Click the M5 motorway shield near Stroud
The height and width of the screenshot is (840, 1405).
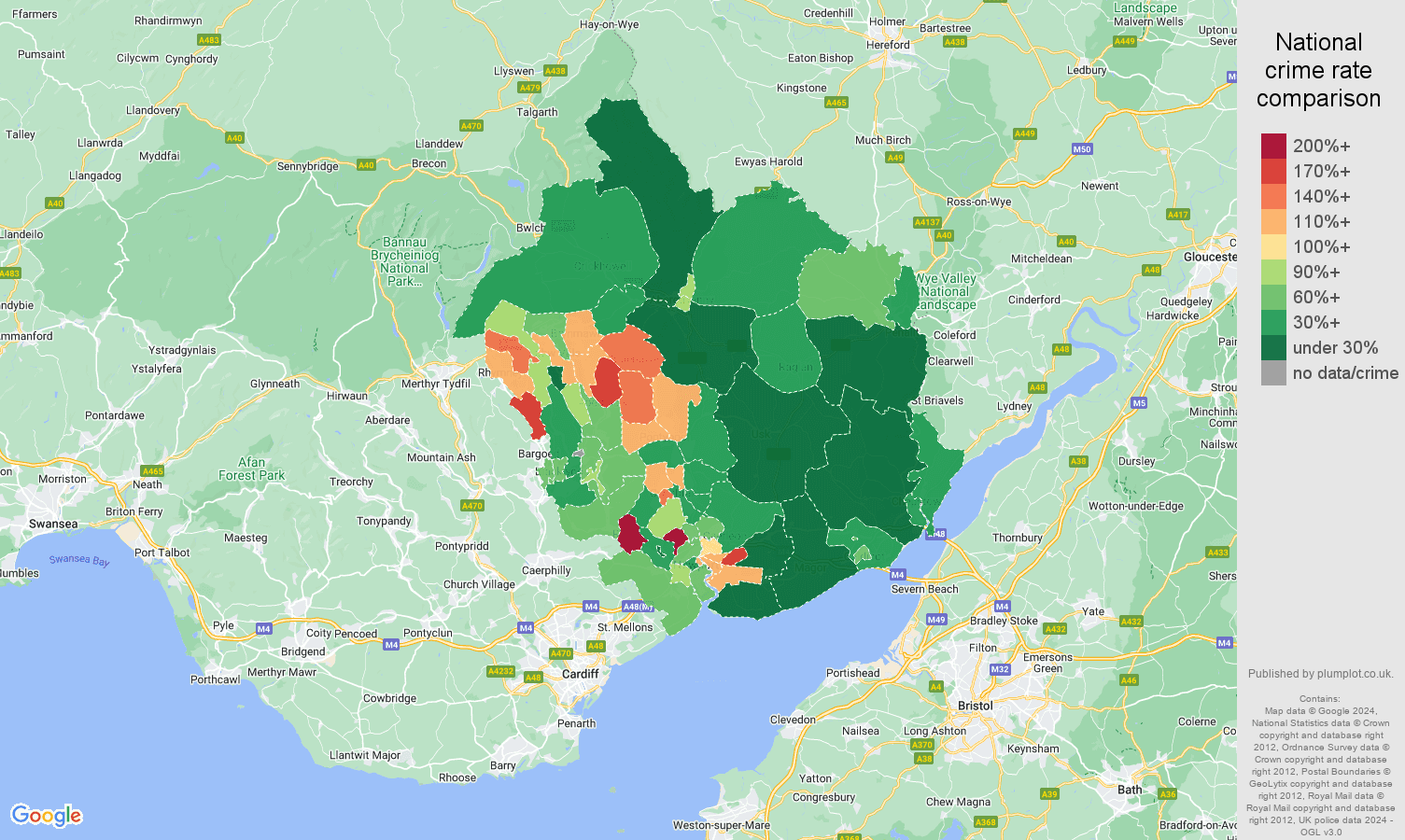click(1139, 403)
